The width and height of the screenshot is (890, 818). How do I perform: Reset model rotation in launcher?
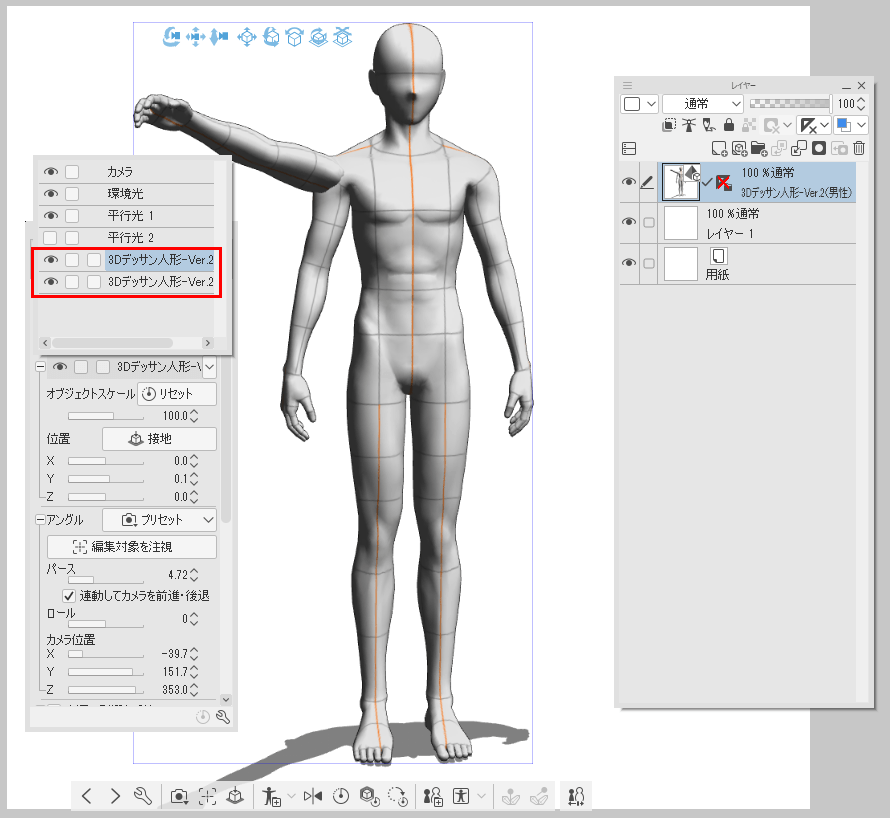[398, 796]
